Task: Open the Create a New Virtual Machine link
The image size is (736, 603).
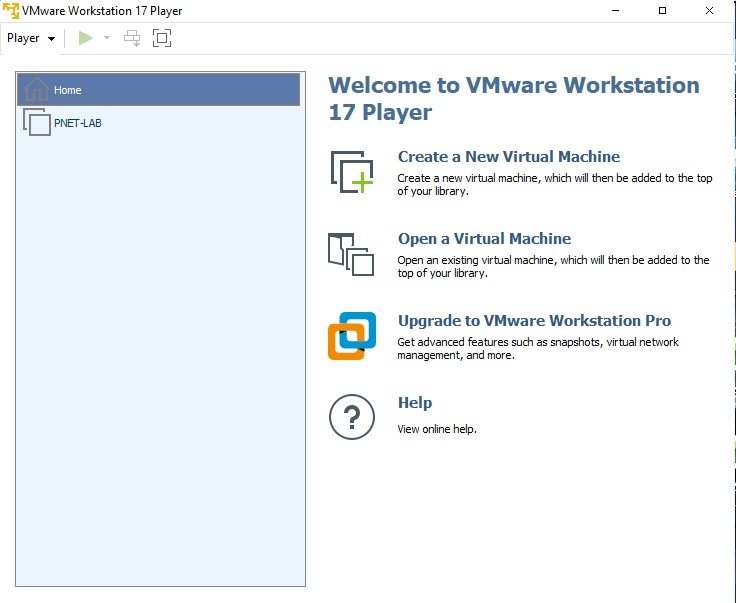Action: pos(508,157)
